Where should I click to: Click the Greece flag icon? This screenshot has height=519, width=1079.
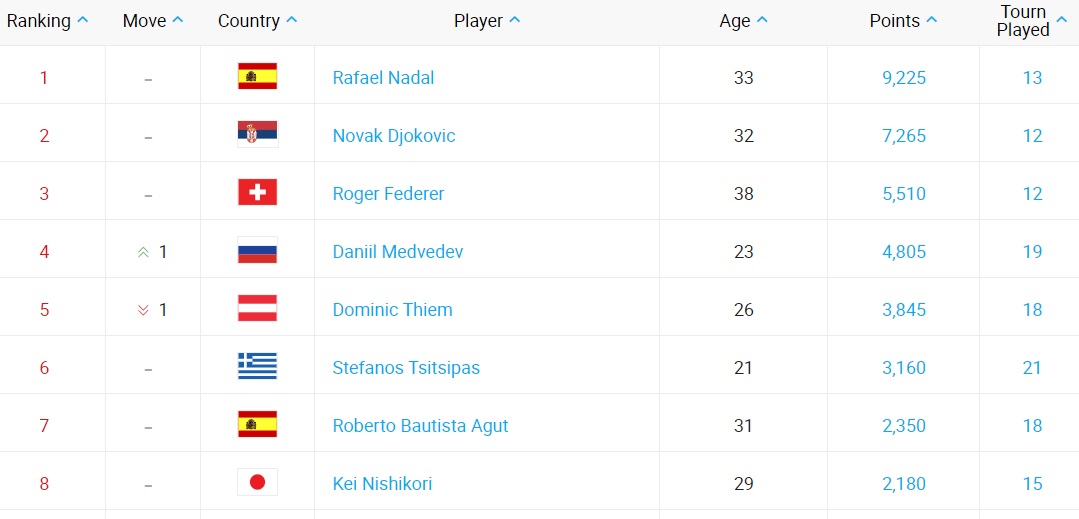[x=257, y=367]
